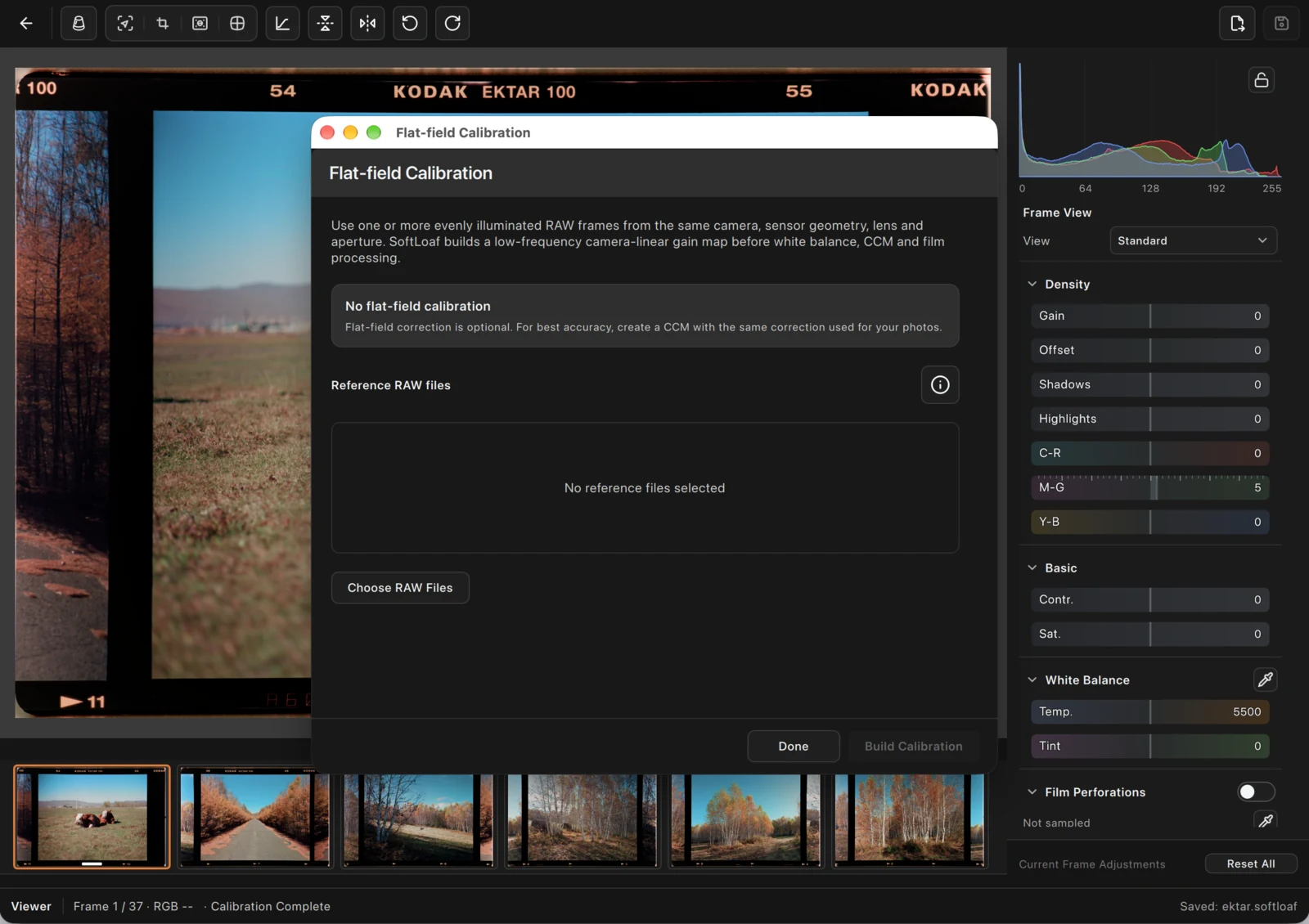This screenshot has width=1309, height=924.
Task: Open the angle/straighten tool
Action: click(282, 24)
